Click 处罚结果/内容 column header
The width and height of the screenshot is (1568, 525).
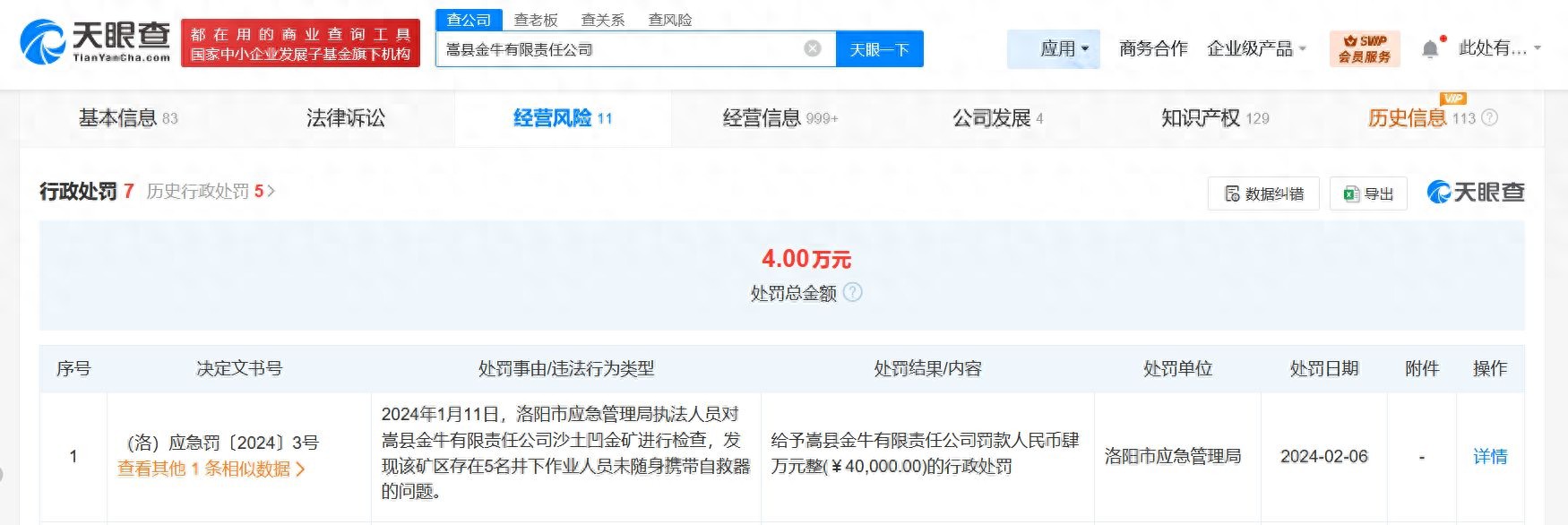point(927,368)
